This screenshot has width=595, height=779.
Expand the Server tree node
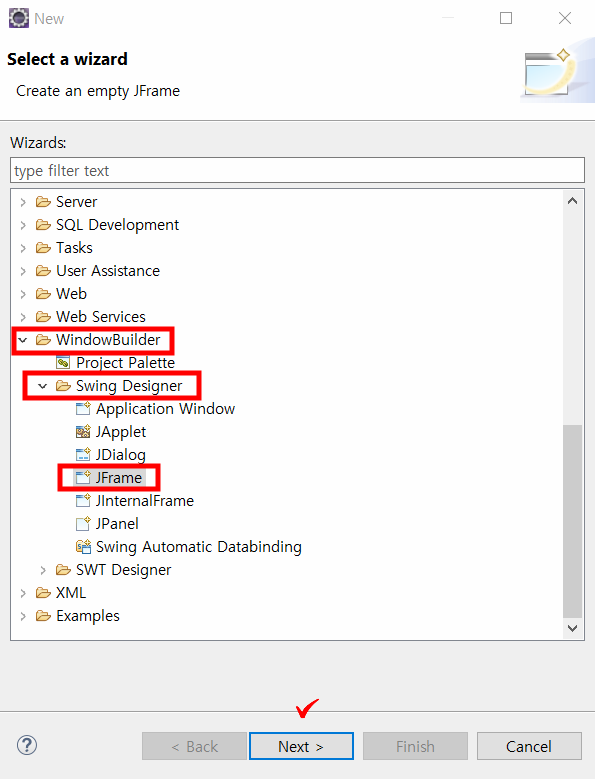coord(23,202)
